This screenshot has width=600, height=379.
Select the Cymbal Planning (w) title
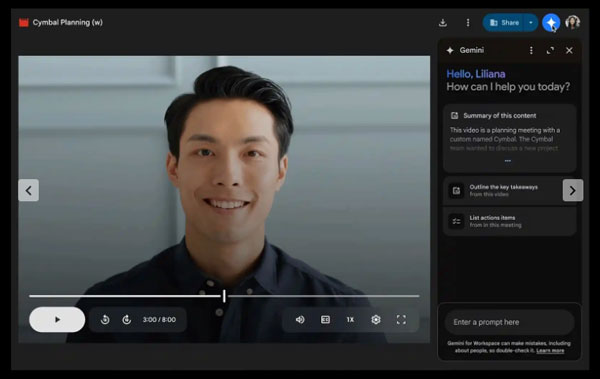pyautogui.click(x=68, y=23)
